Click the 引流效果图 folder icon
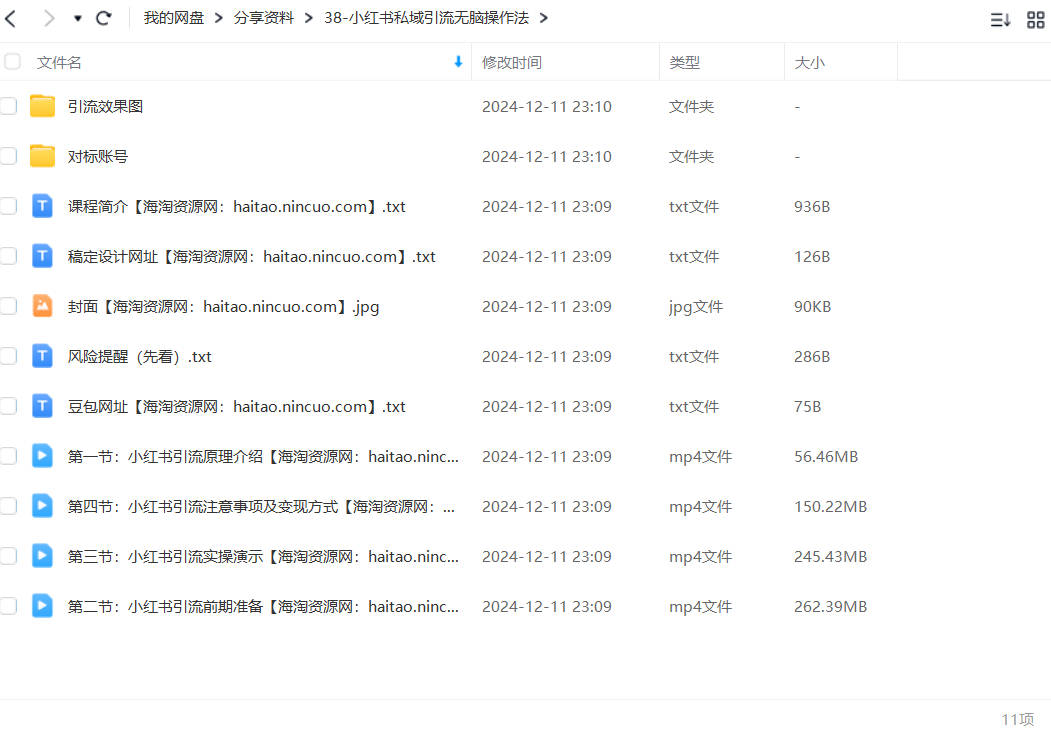Screen dimensions: 1051x732 42,106
